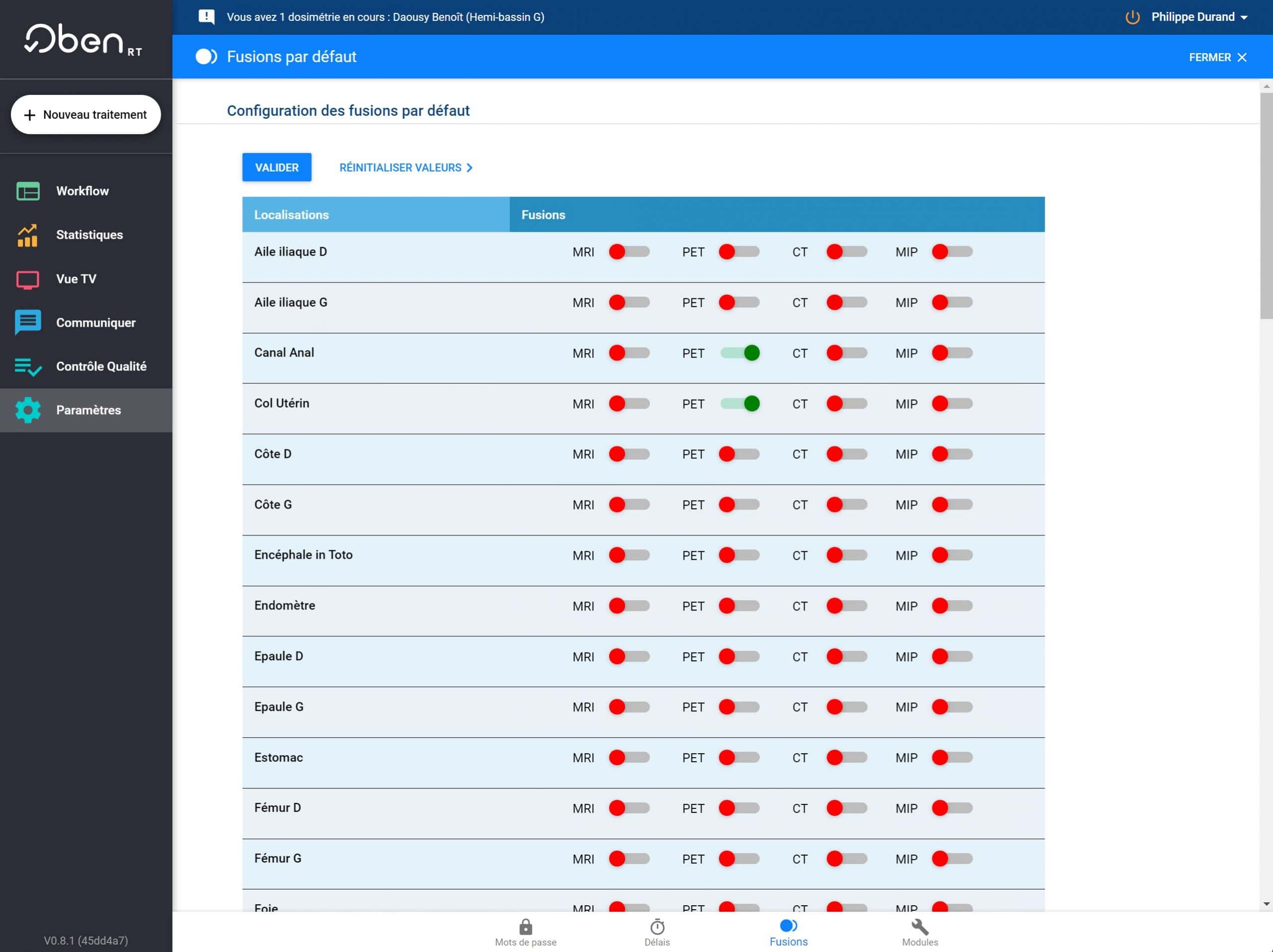Open Vue TV monitor icon
This screenshot has height=952, width=1273.
point(28,279)
